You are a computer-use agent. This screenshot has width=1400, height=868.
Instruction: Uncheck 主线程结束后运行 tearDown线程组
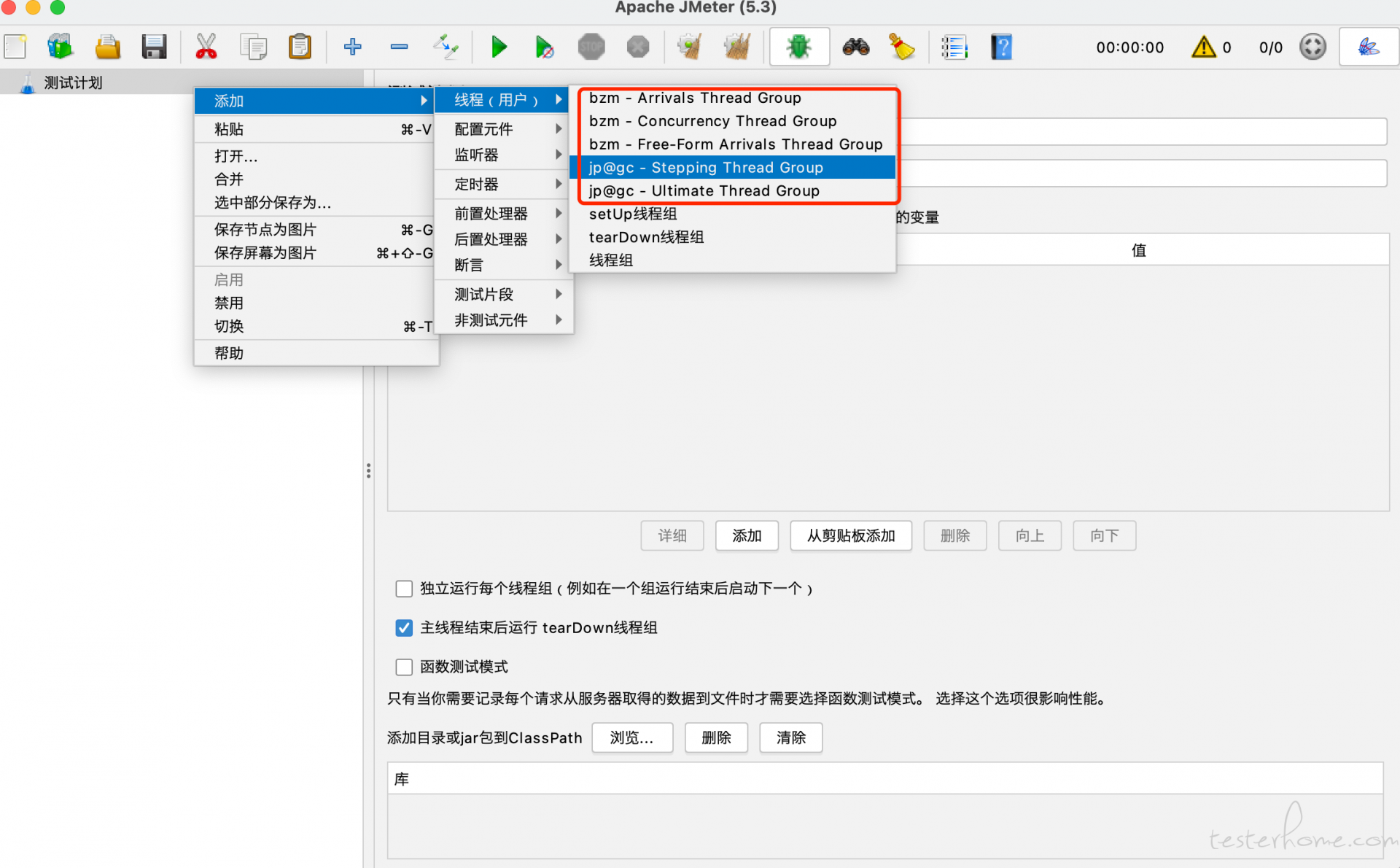coord(404,628)
